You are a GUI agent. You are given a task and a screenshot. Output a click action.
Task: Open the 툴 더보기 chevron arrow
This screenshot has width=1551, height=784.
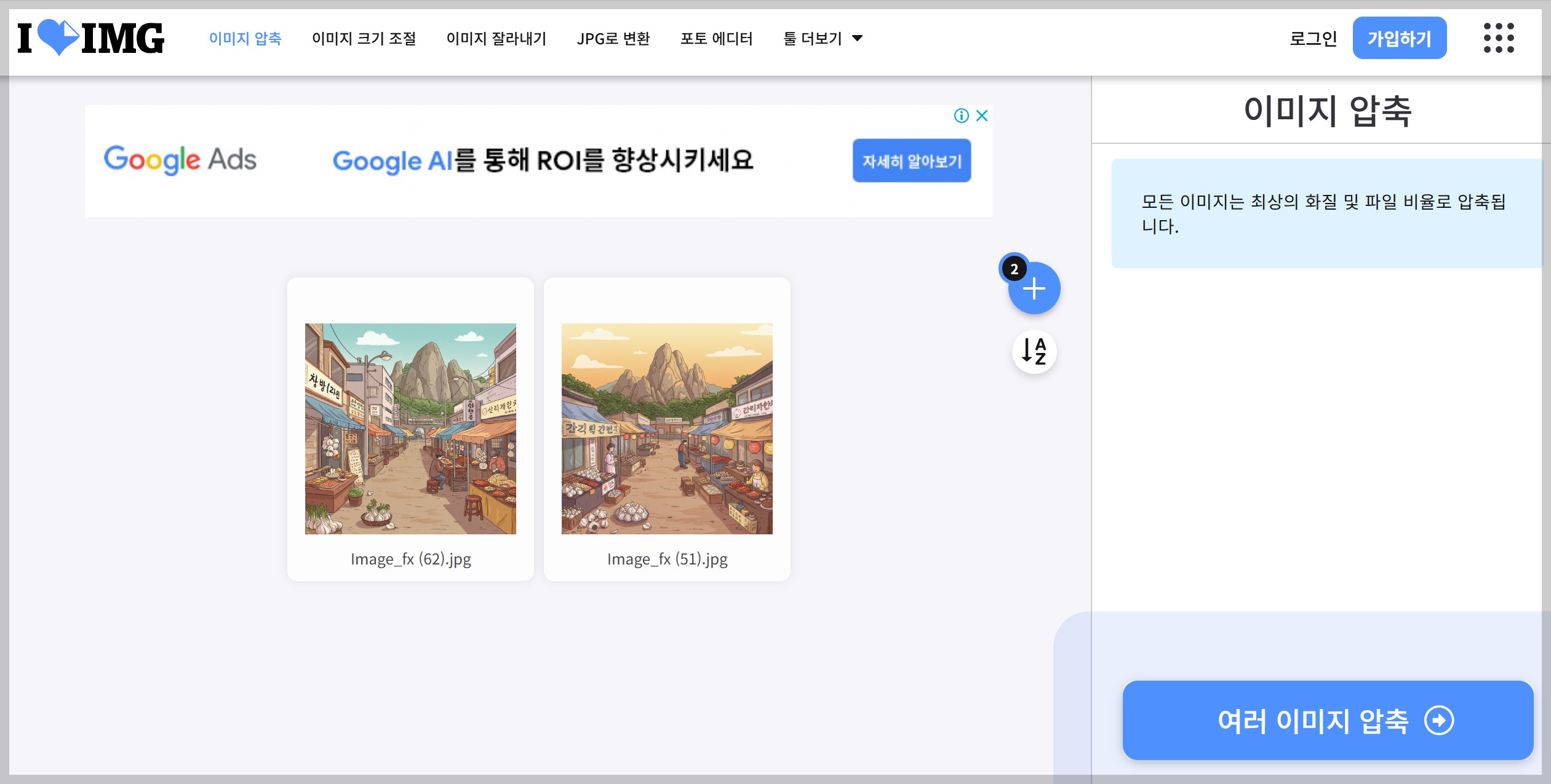(858, 39)
